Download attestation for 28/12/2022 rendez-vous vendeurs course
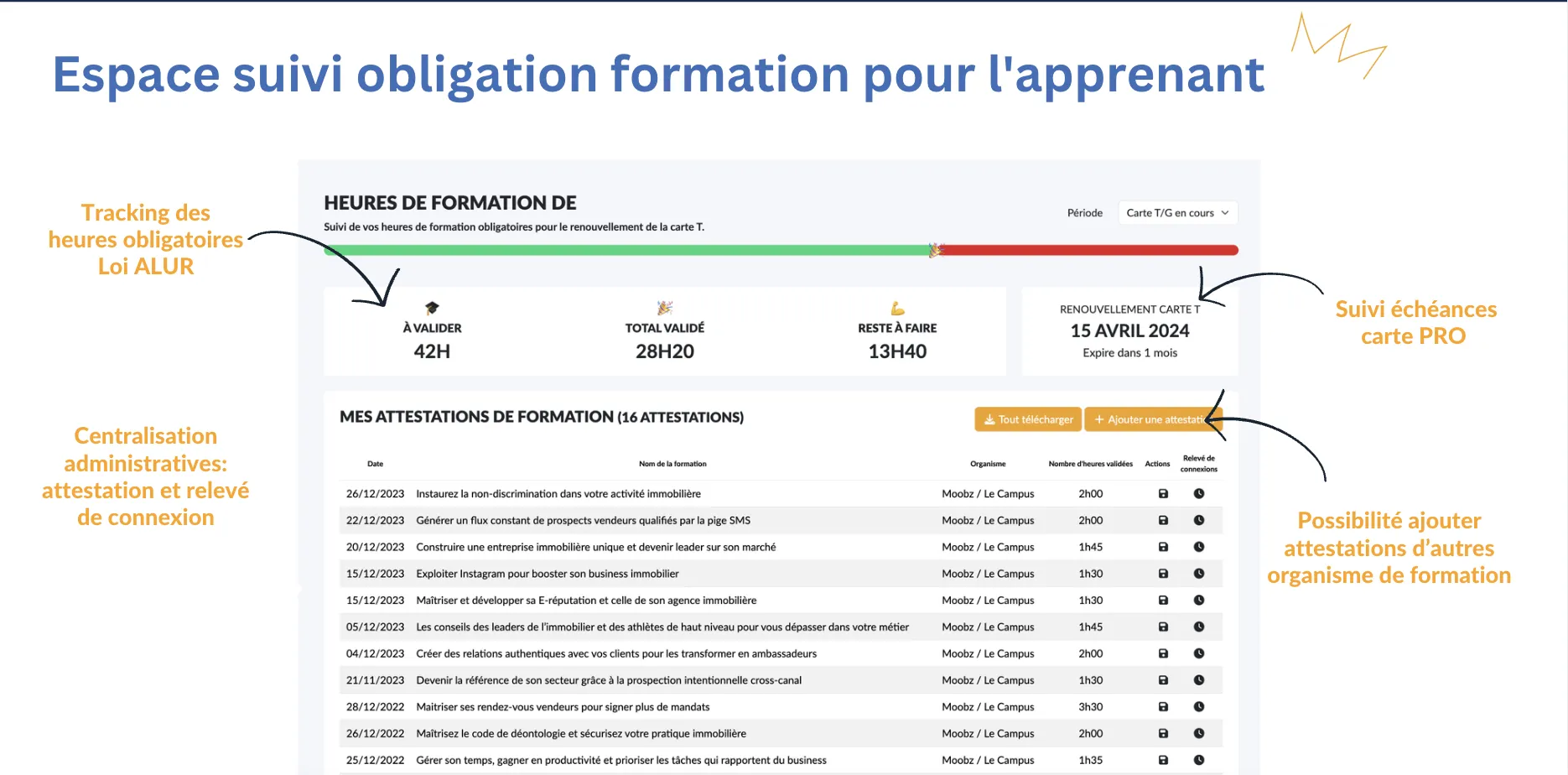Viewport: 1568px width, 775px height. (x=1163, y=707)
